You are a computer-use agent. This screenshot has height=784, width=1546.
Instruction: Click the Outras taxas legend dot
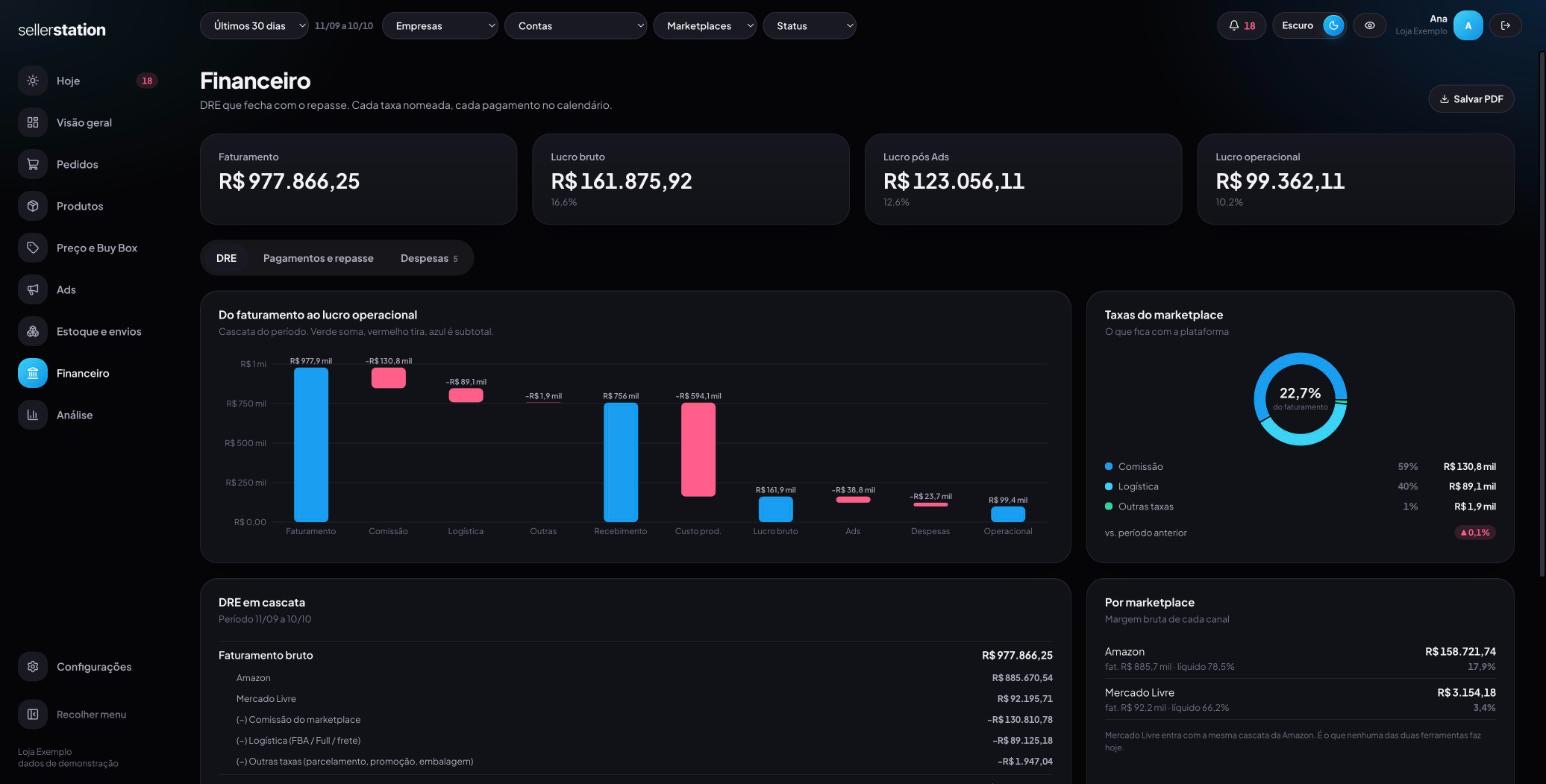1109,507
